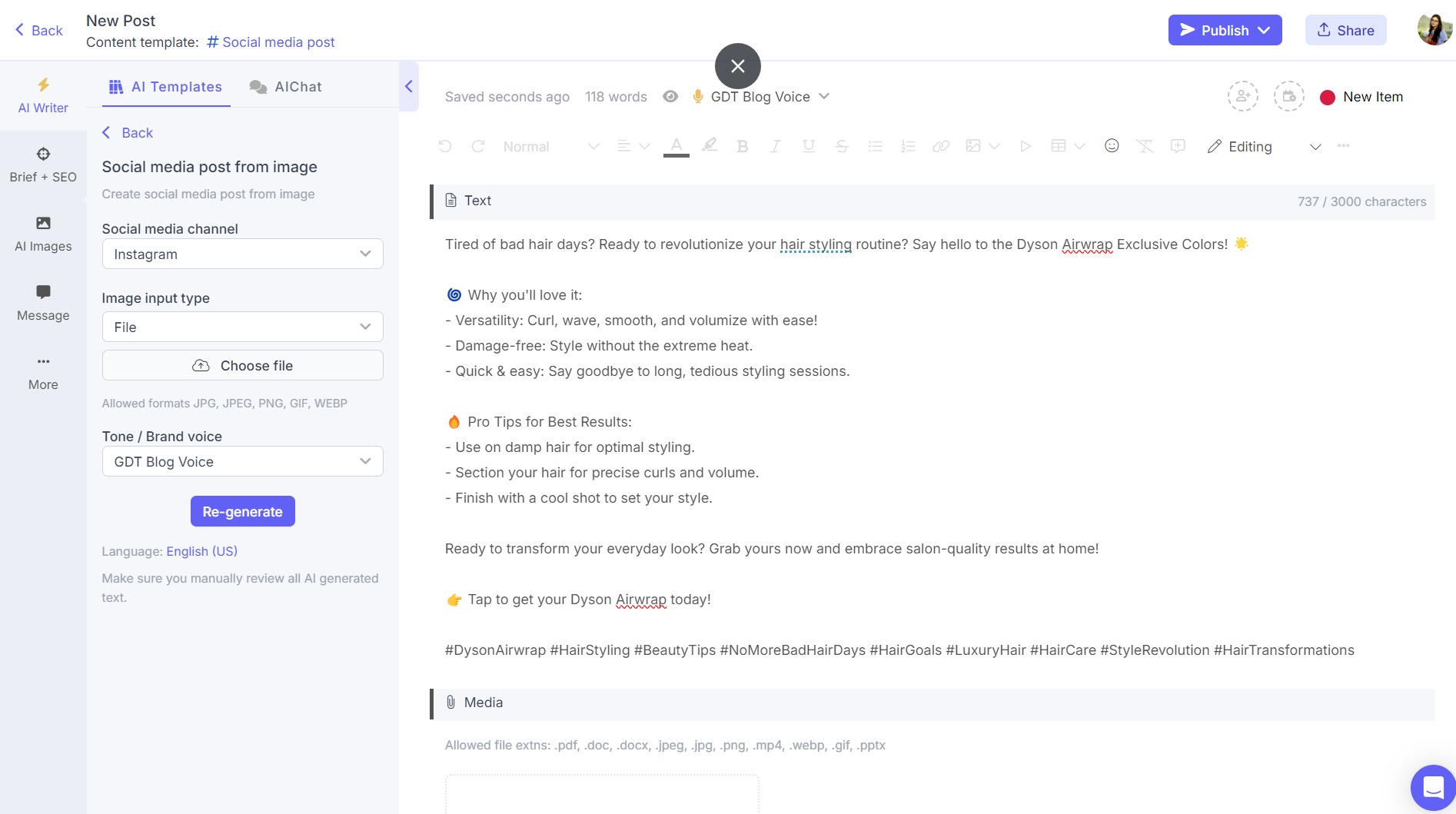Insert a hyperlink
The width and height of the screenshot is (1456, 814).
(x=941, y=146)
